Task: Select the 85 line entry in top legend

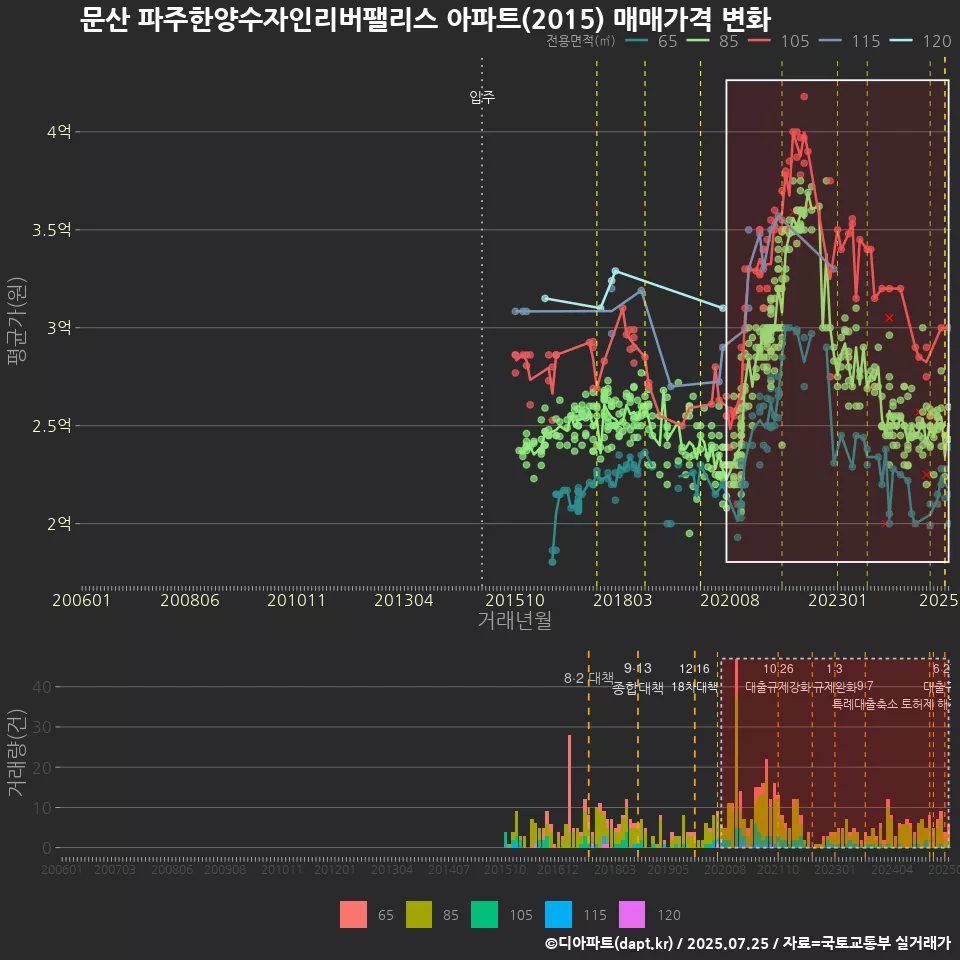Action: [x=713, y=41]
